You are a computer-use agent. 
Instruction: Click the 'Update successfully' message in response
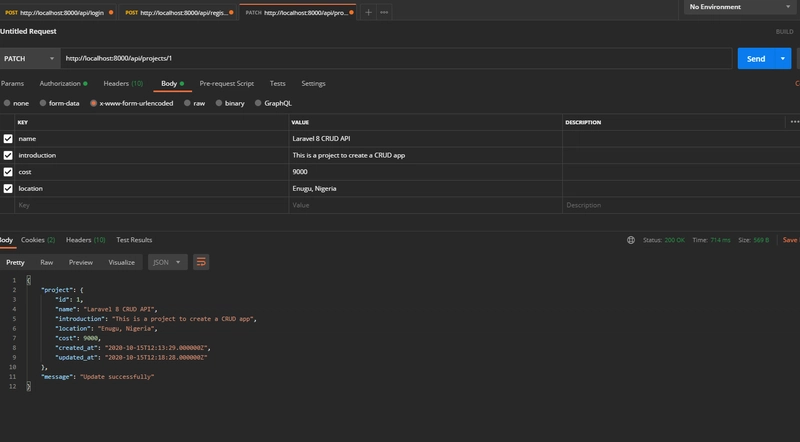[117, 377]
